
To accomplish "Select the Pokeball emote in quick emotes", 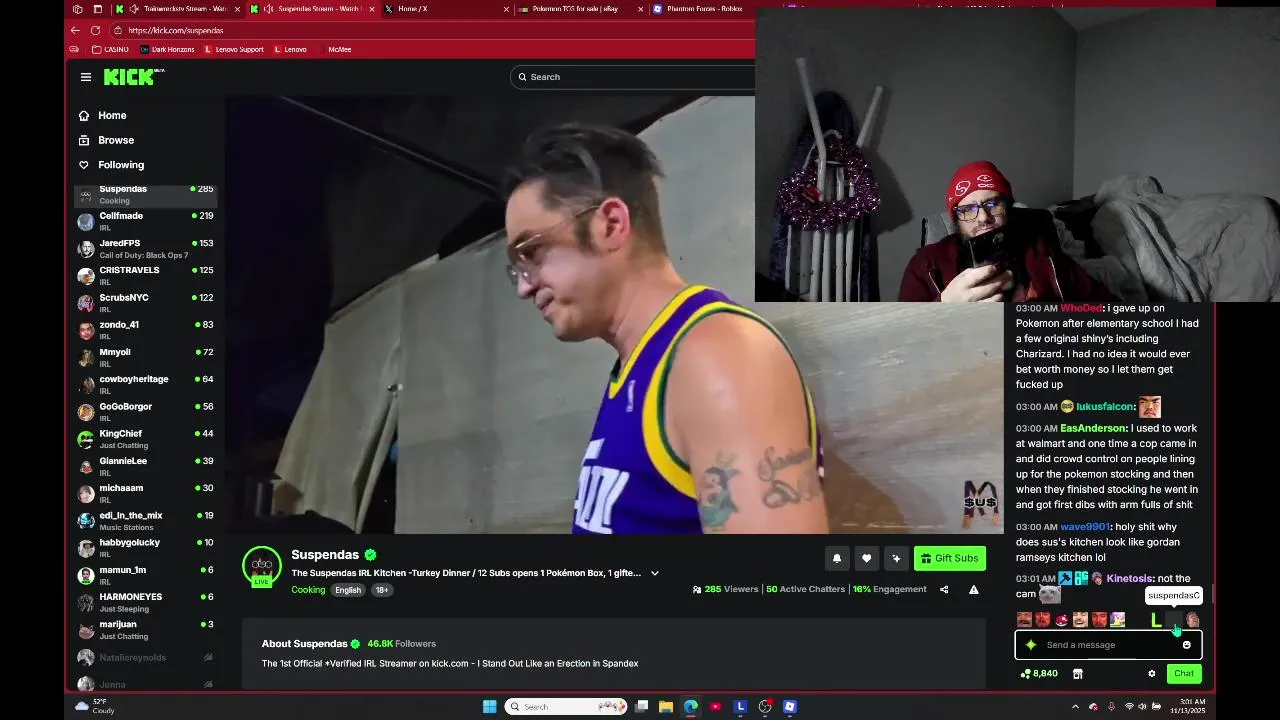I will pyautogui.click(x=1062, y=620).
